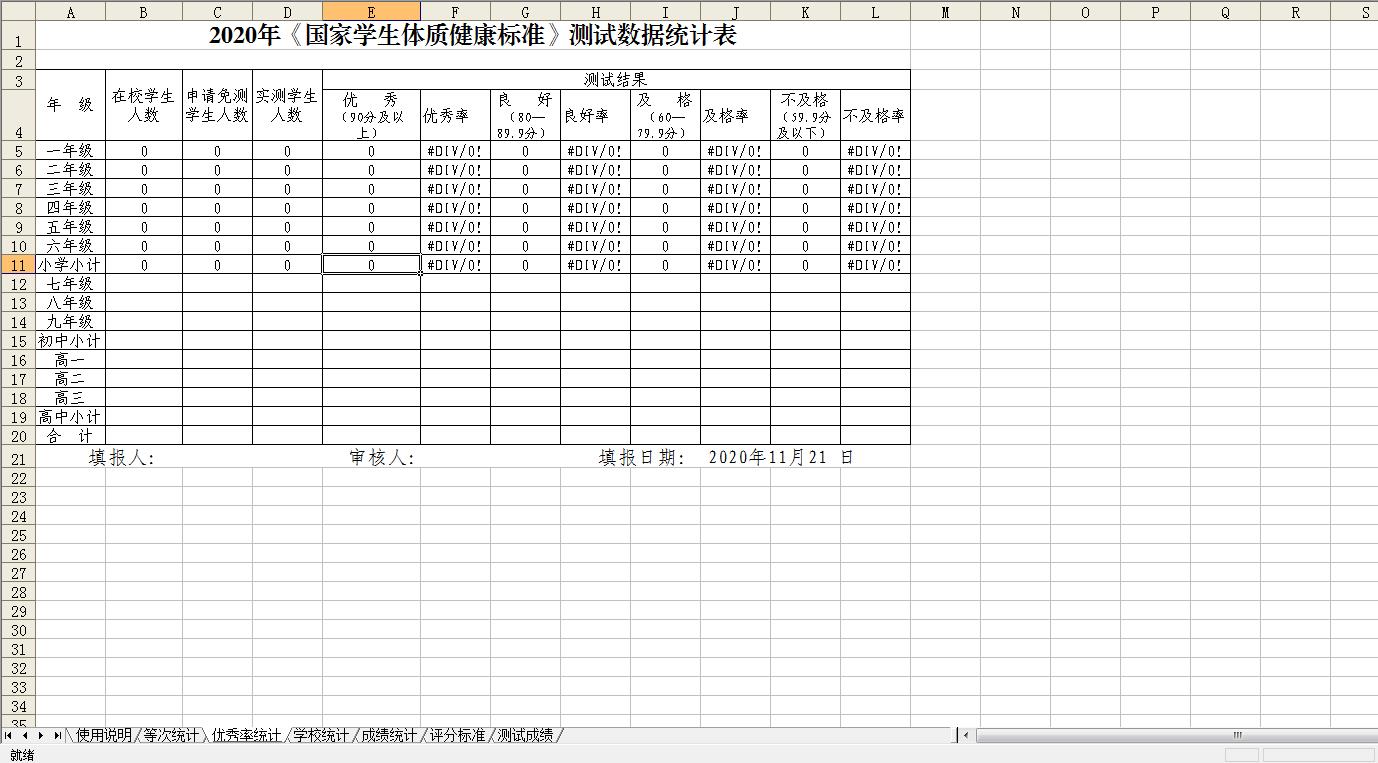The image size is (1378, 763).
Task: Select column M header
Action: (945, 12)
